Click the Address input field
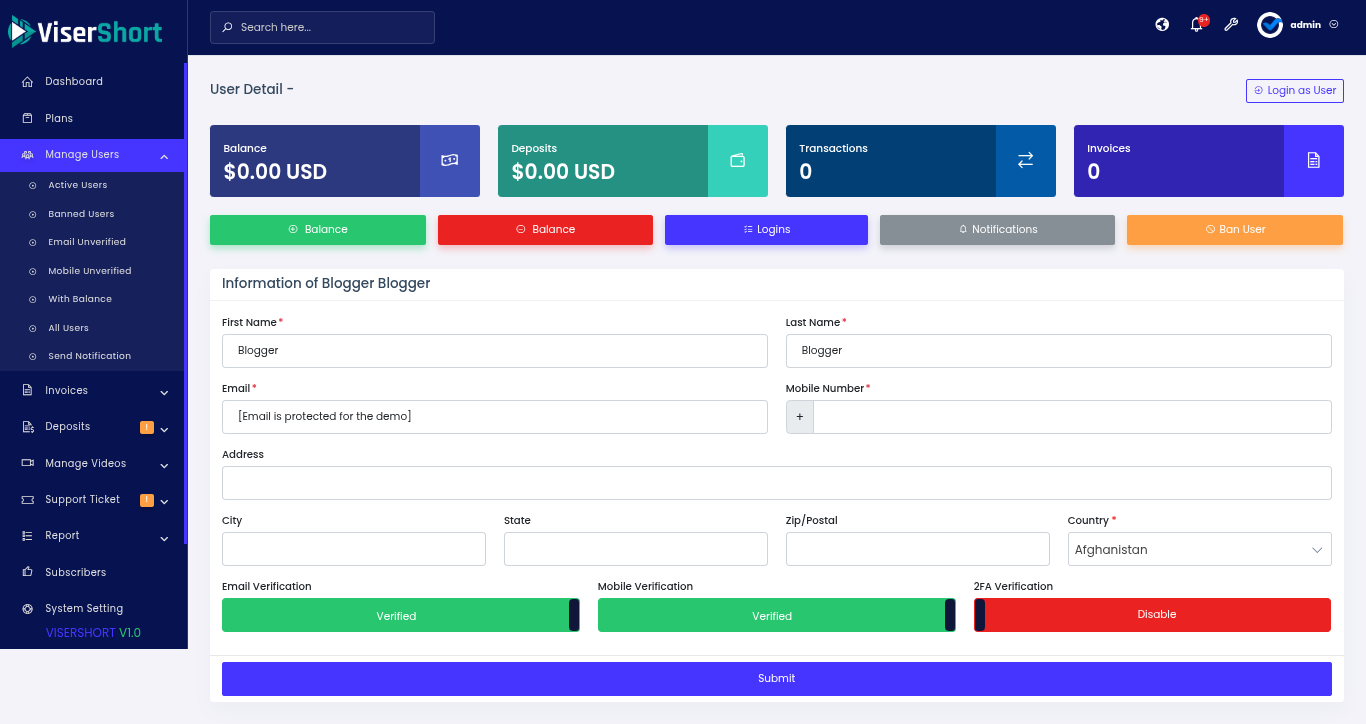1366x724 pixels. coord(776,483)
